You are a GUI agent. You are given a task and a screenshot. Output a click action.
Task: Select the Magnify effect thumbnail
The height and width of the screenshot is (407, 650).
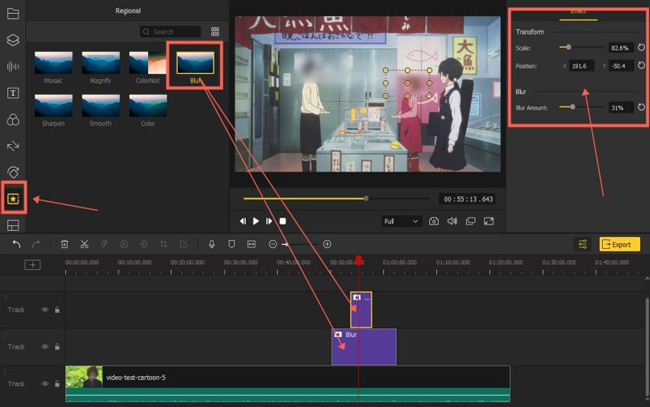(101, 63)
